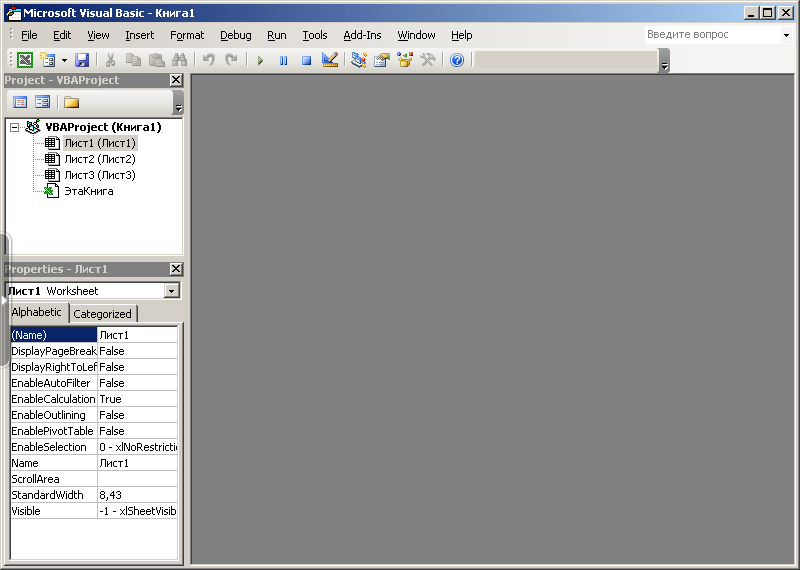Viewport: 800px width, 570px height.
Task: Open the Standard toolbar options arrow
Action: coord(664,61)
